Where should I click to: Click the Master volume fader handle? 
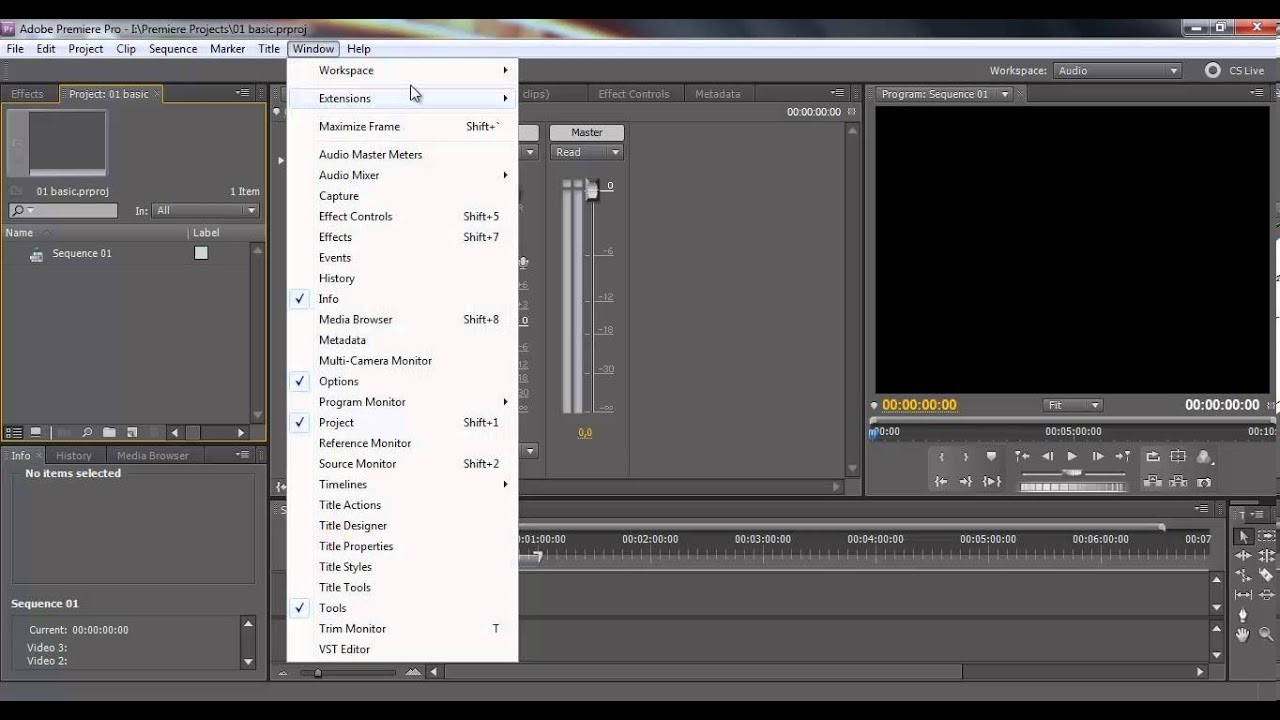point(592,188)
